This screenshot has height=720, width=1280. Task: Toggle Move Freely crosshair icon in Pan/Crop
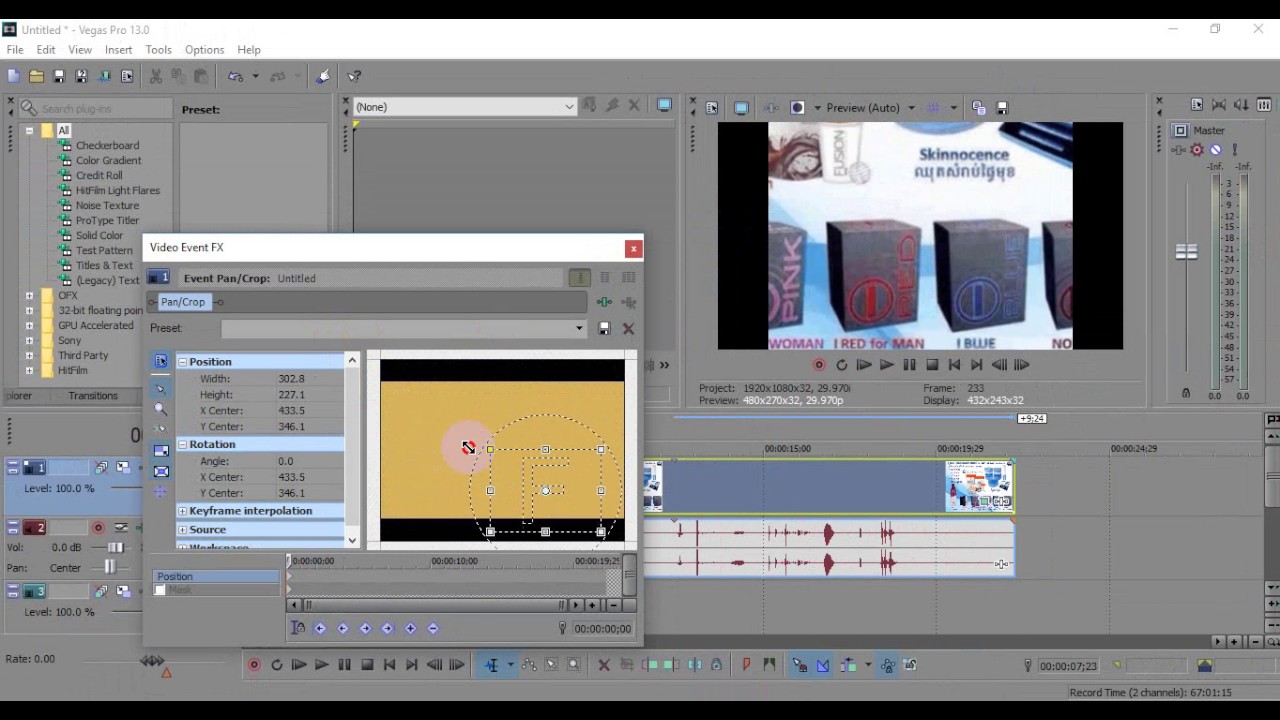coord(161,492)
